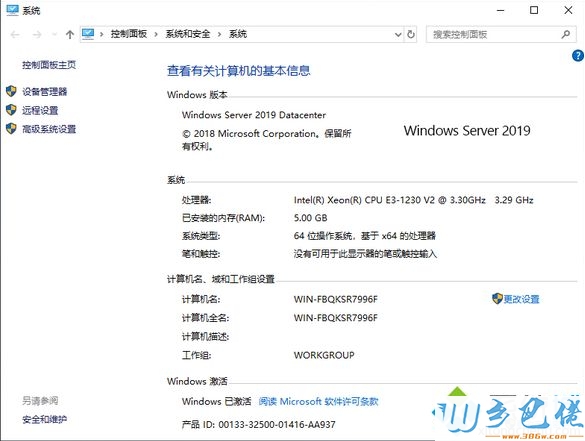Expand the chevron after 系统和安全 breadcrumb
Image resolution: width=585 pixels, height=441 pixels.
(219, 35)
